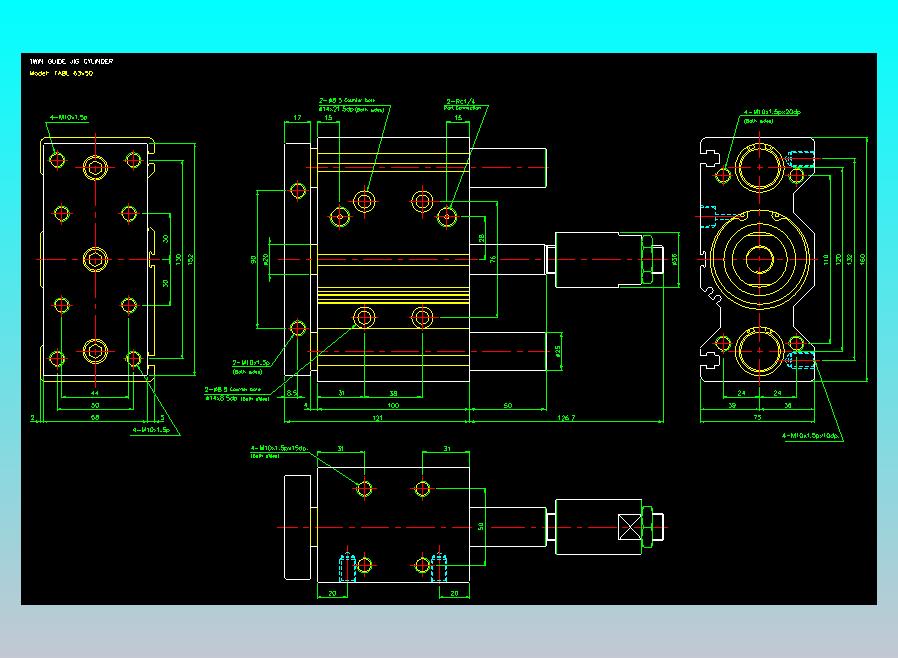This screenshot has width=898, height=658.
Task: Click the "100" body length dimension
Action: pyautogui.click(x=393, y=405)
